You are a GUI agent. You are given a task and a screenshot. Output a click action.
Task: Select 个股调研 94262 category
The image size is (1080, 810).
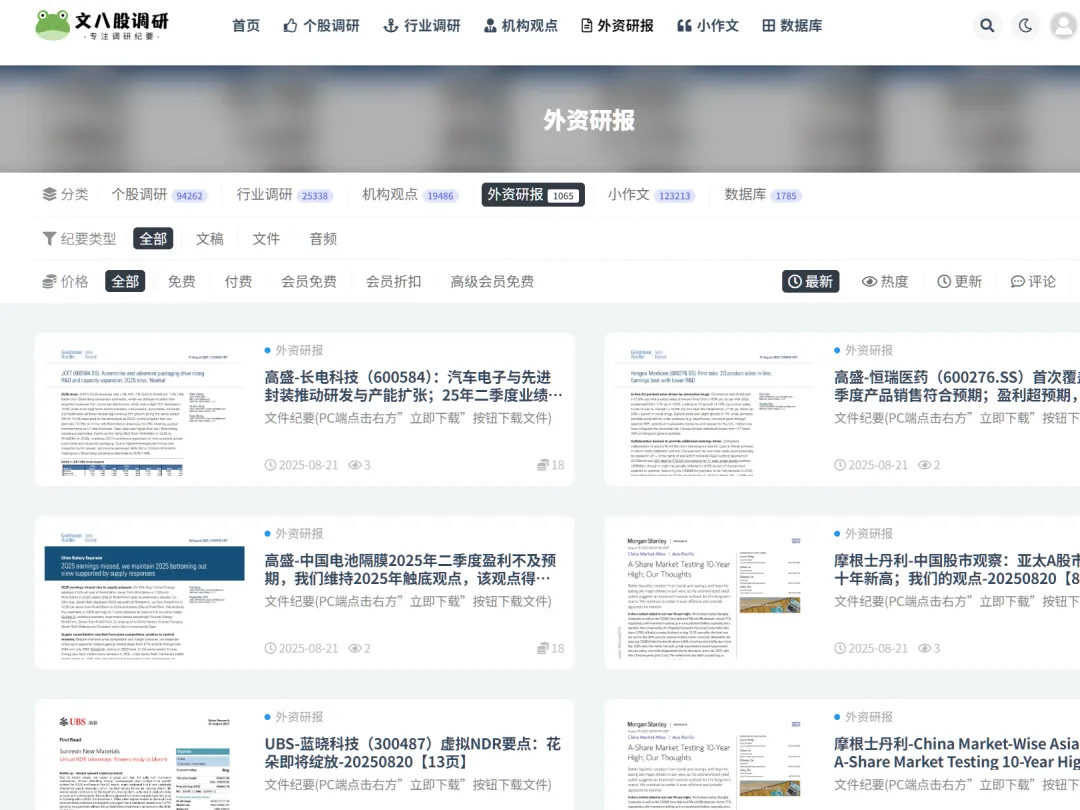[x=158, y=195]
